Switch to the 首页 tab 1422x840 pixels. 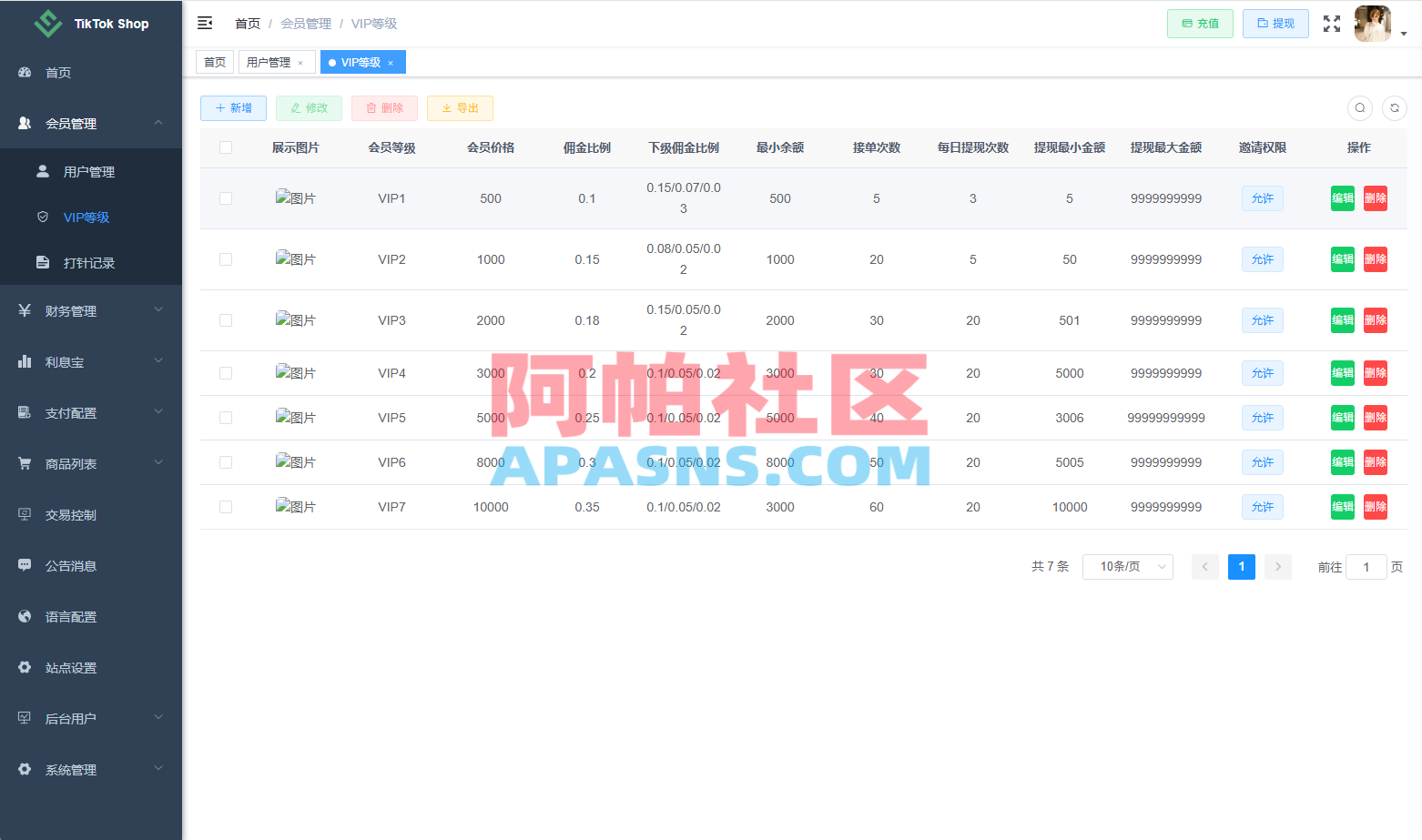tap(215, 63)
